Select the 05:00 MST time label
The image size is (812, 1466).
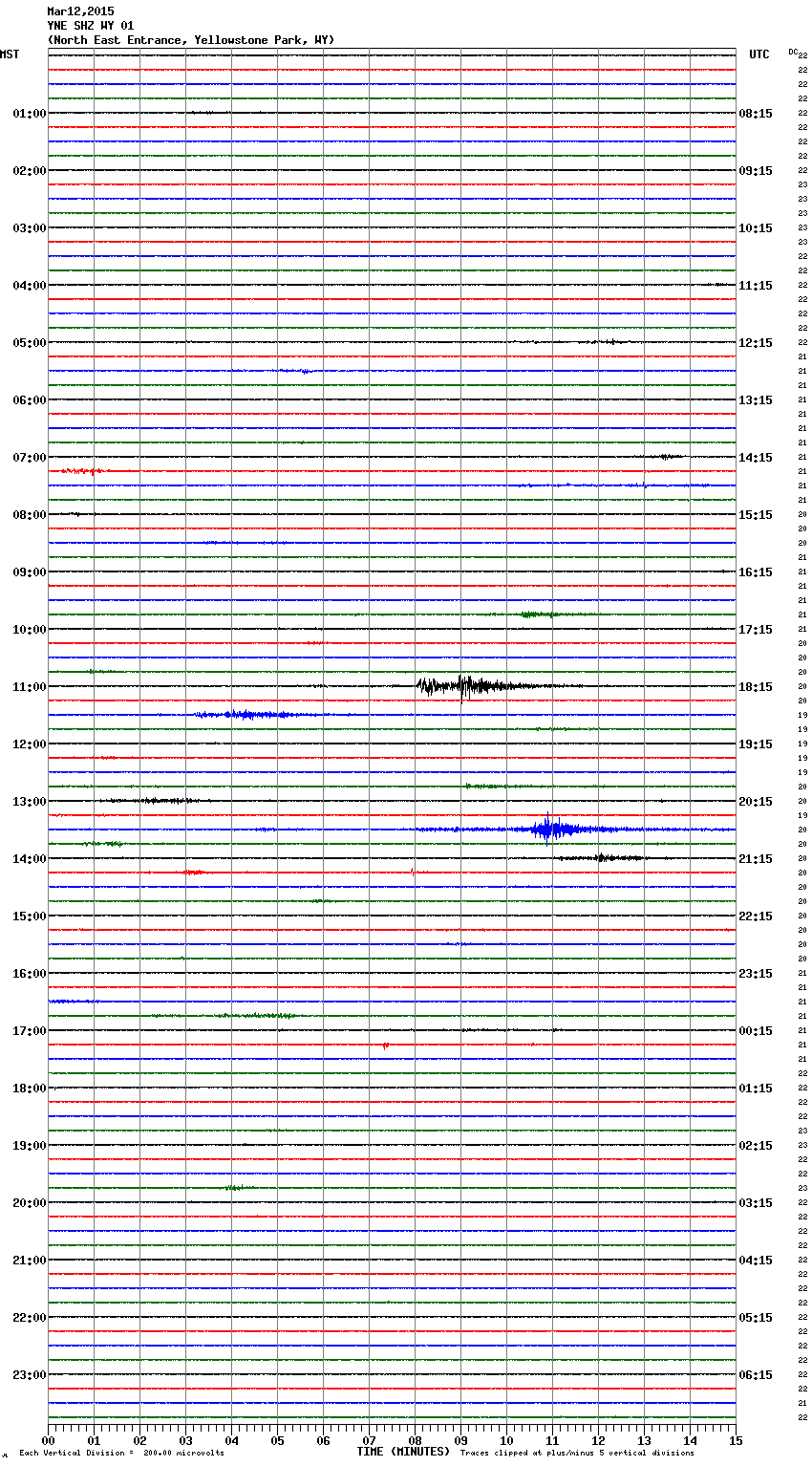[x=29, y=343]
